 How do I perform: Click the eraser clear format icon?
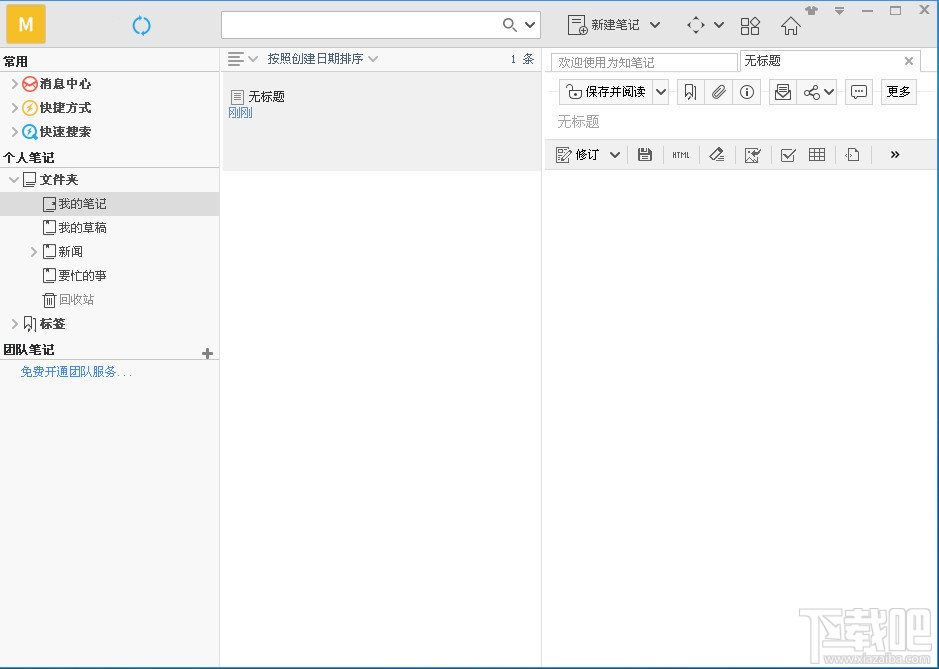point(717,155)
